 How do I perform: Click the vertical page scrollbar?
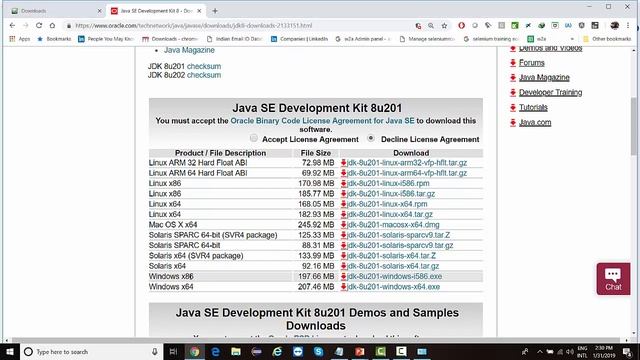coord(634,127)
